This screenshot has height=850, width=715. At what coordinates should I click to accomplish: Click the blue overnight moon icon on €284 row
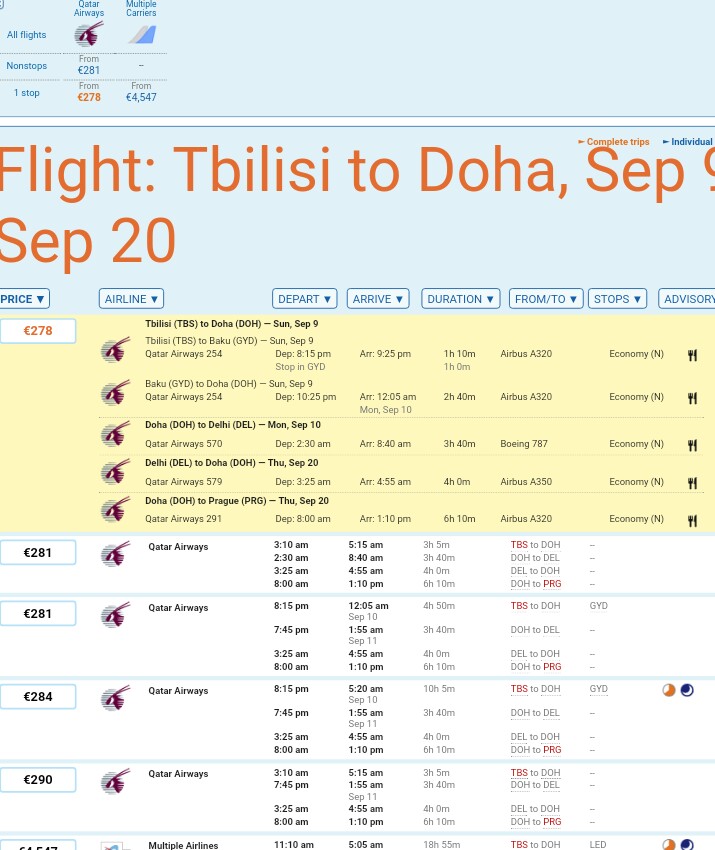point(687,690)
